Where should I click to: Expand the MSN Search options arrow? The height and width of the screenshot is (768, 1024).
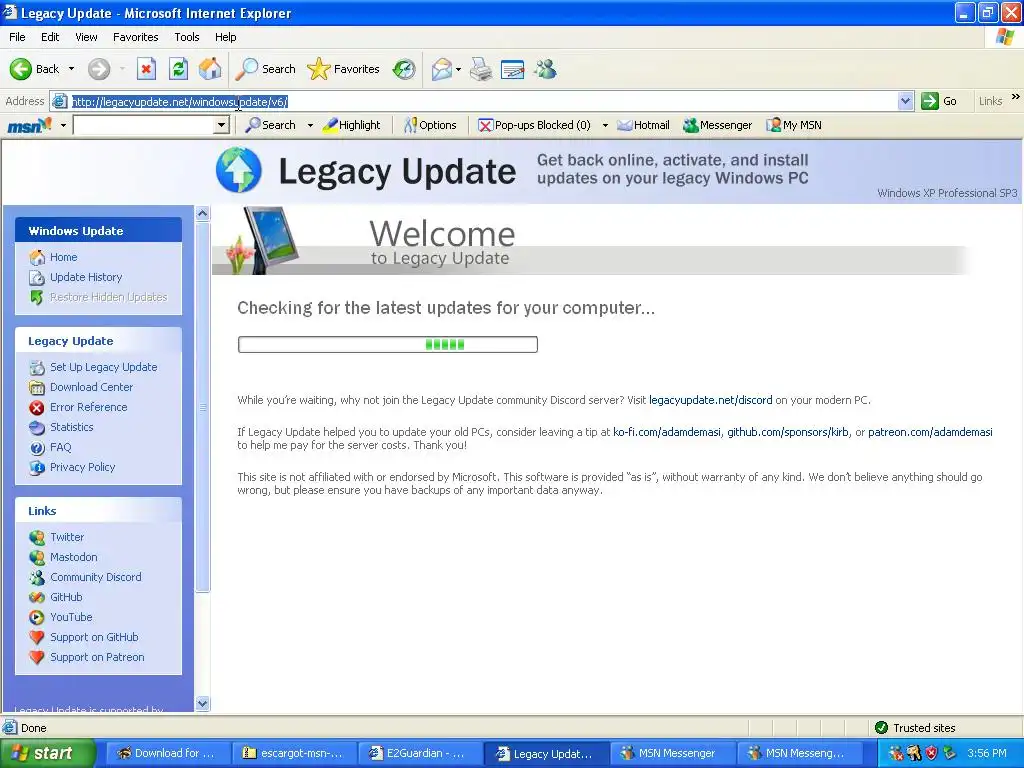click(x=310, y=125)
